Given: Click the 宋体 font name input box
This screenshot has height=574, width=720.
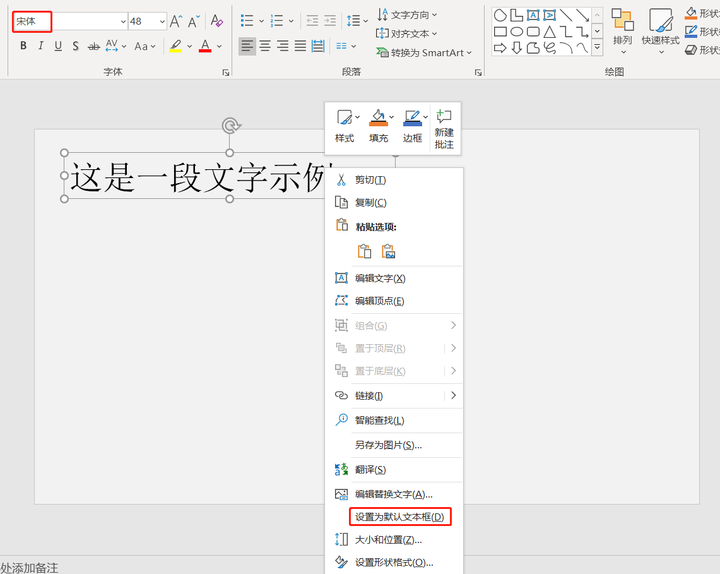Looking at the screenshot, I should coord(32,22).
